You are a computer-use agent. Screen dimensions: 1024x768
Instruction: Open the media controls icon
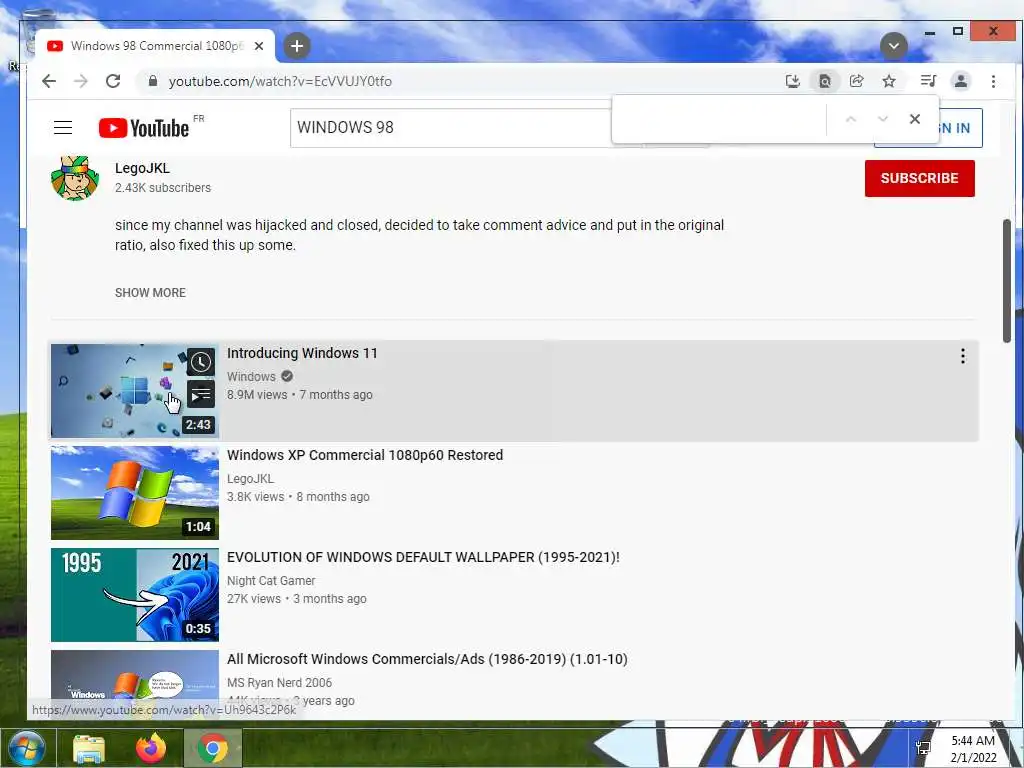click(928, 81)
